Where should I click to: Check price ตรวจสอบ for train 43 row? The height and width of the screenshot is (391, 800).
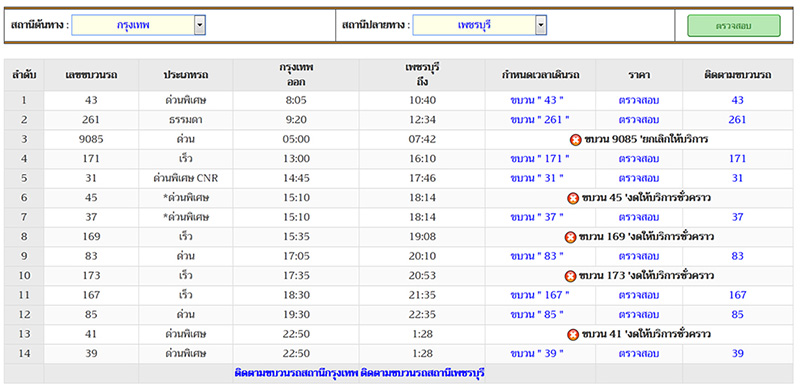[x=639, y=101]
